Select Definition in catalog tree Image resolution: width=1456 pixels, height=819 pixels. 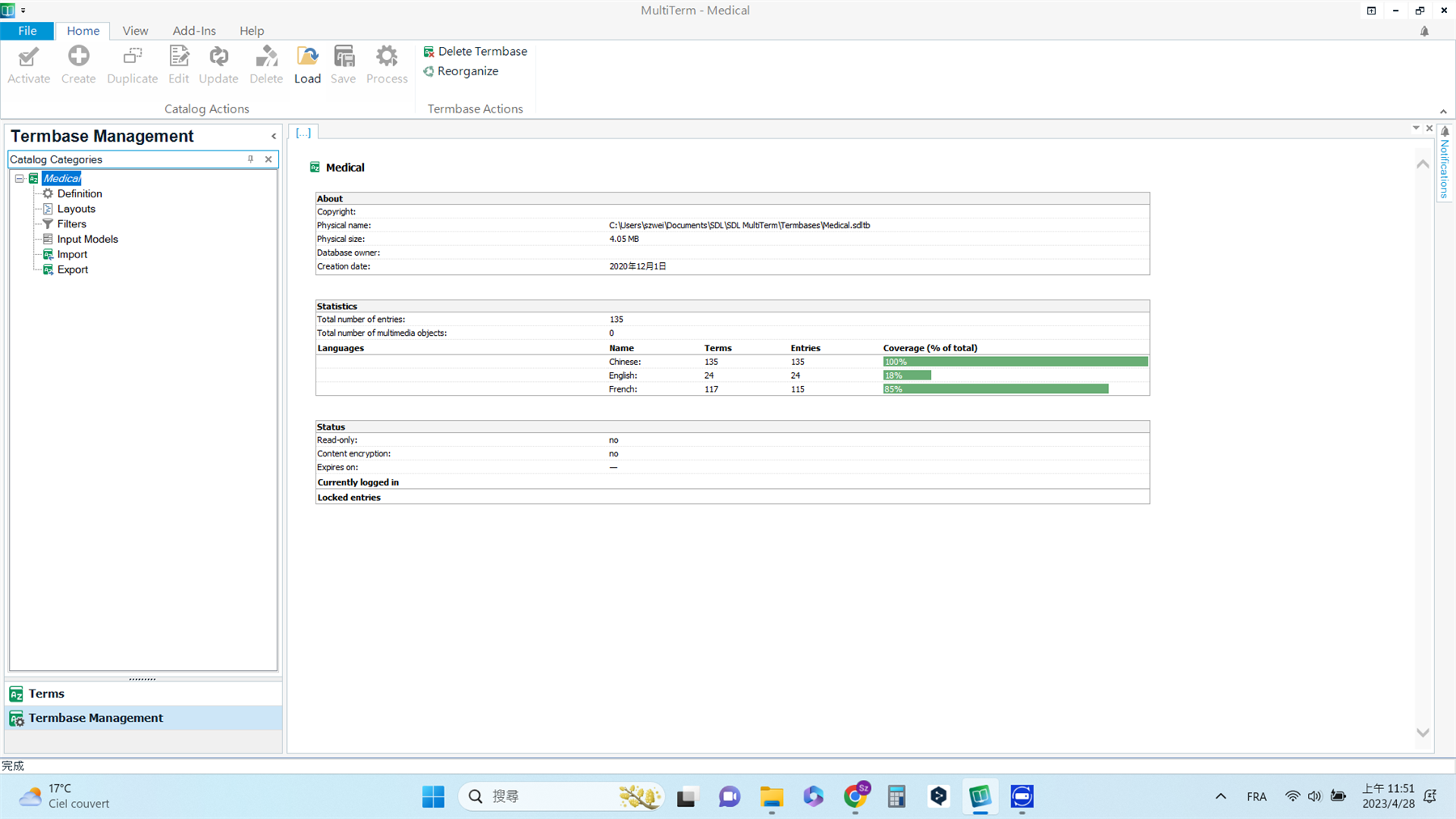coord(79,193)
